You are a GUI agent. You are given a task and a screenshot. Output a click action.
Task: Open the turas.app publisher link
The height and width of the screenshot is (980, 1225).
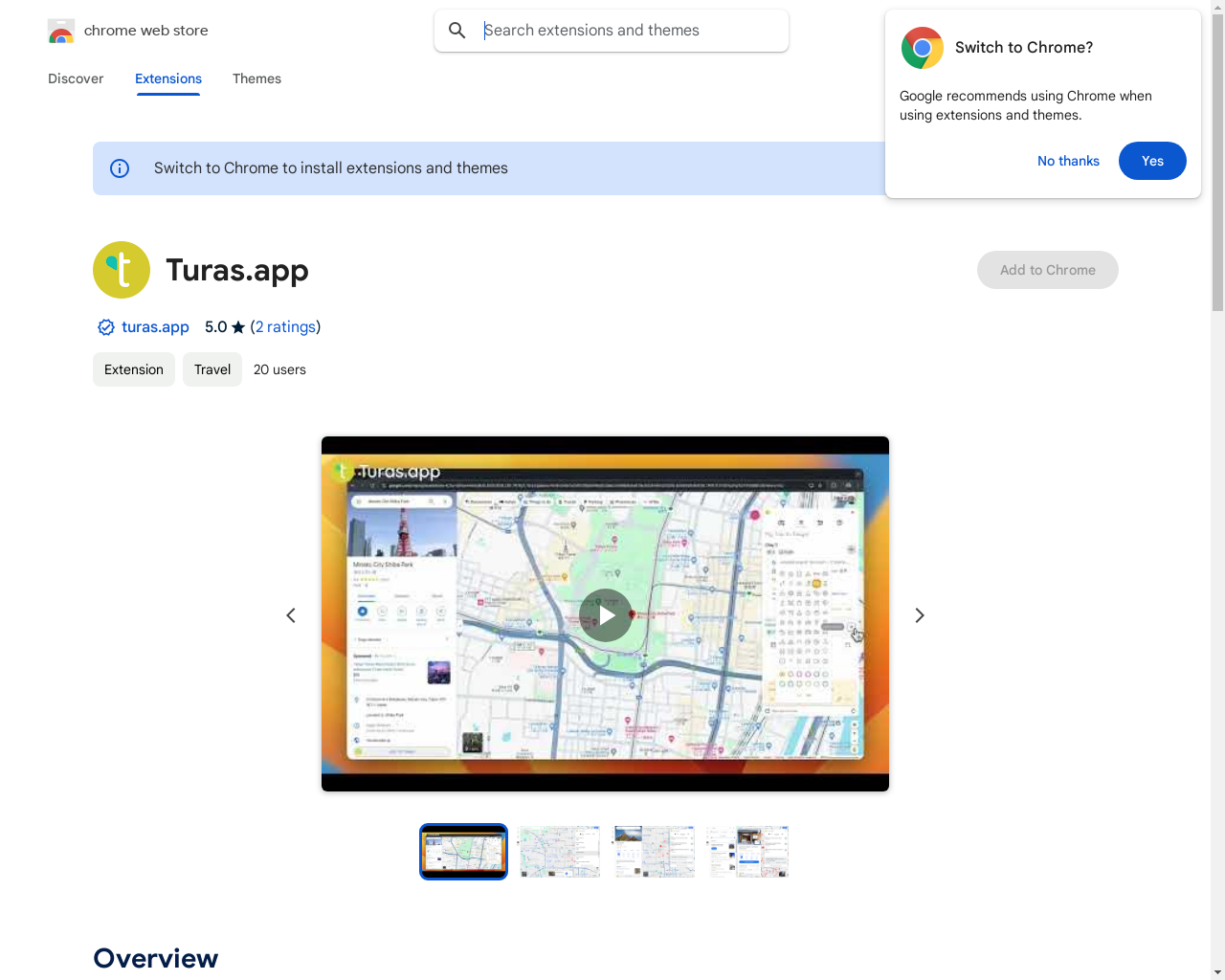[155, 327]
